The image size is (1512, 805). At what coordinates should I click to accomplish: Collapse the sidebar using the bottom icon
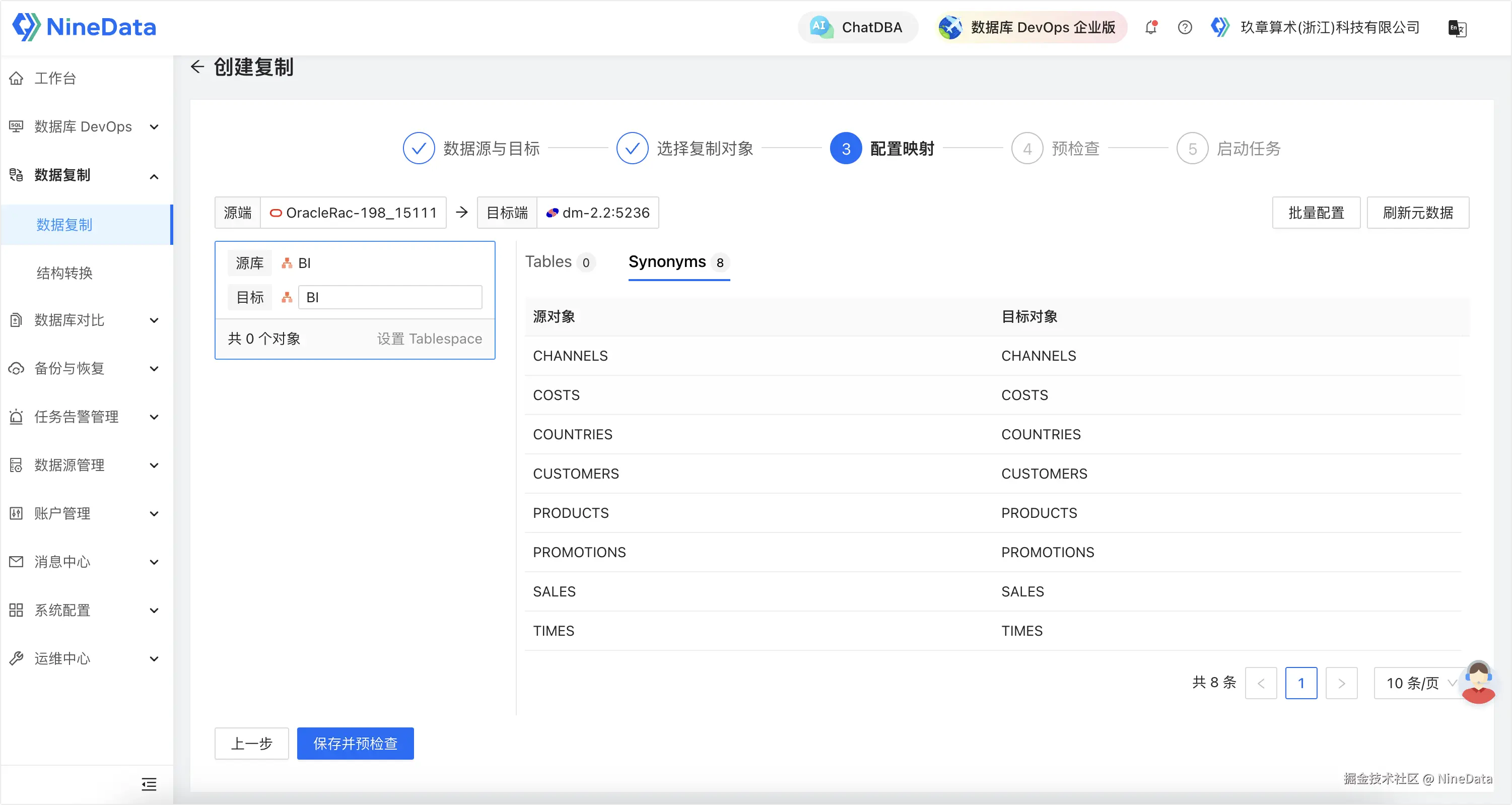pyautogui.click(x=149, y=784)
